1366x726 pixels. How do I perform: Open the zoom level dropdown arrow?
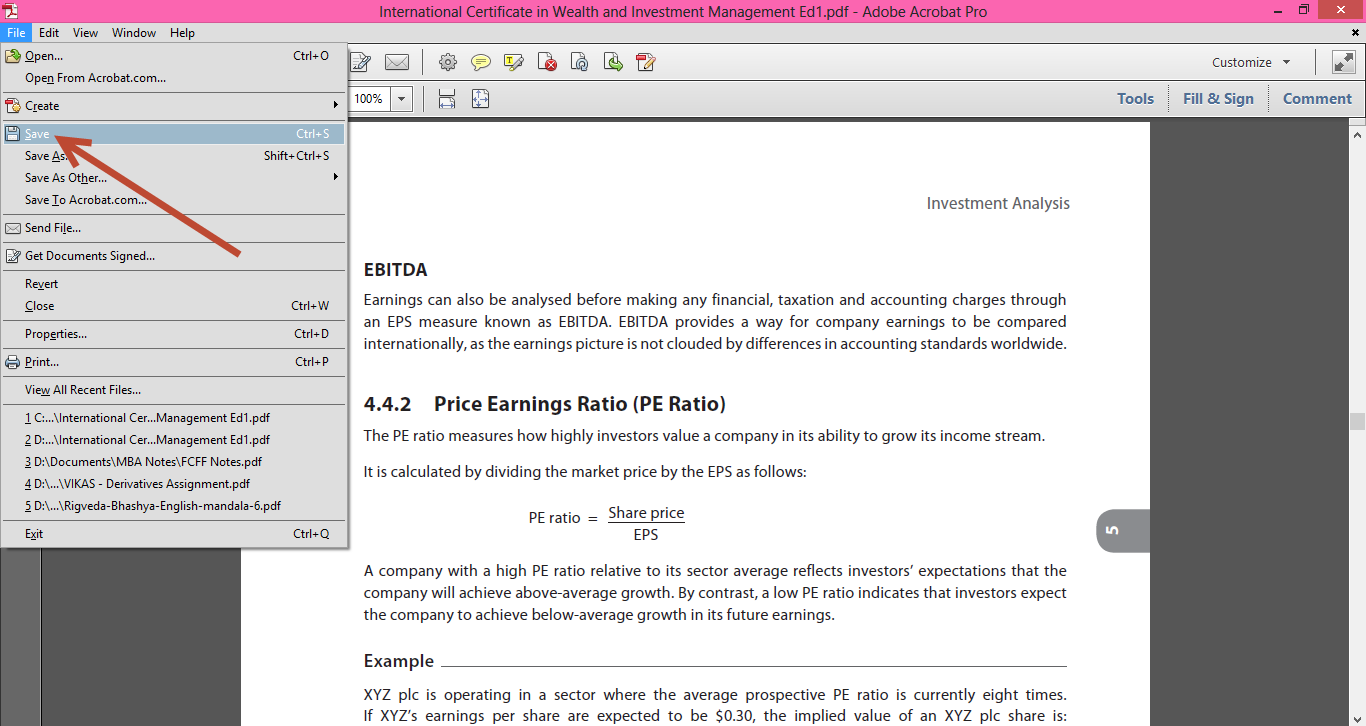402,99
